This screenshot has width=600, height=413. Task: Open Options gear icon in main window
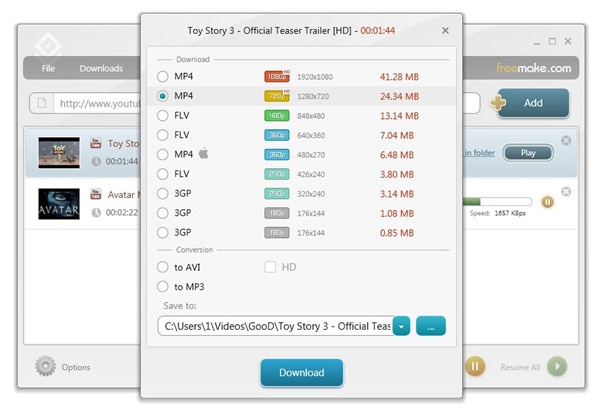(46, 366)
